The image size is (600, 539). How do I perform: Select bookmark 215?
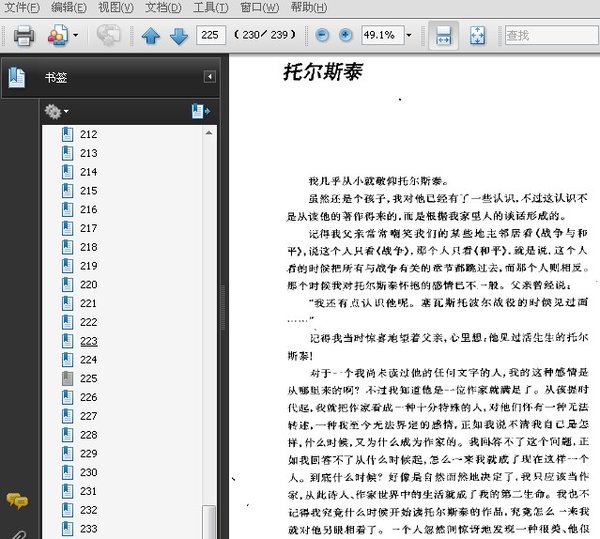tap(89, 191)
